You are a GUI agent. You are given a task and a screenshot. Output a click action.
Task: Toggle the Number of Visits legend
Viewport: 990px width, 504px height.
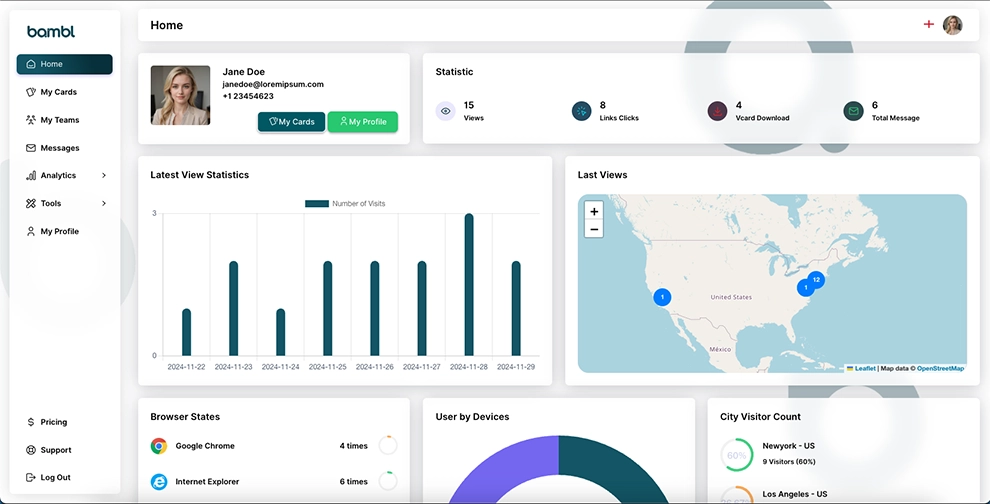pyautogui.click(x=345, y=203)
